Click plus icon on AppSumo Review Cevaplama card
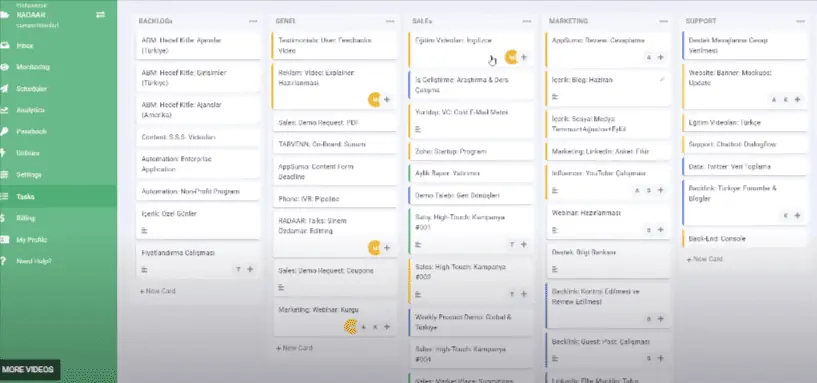 pos(660,57)
